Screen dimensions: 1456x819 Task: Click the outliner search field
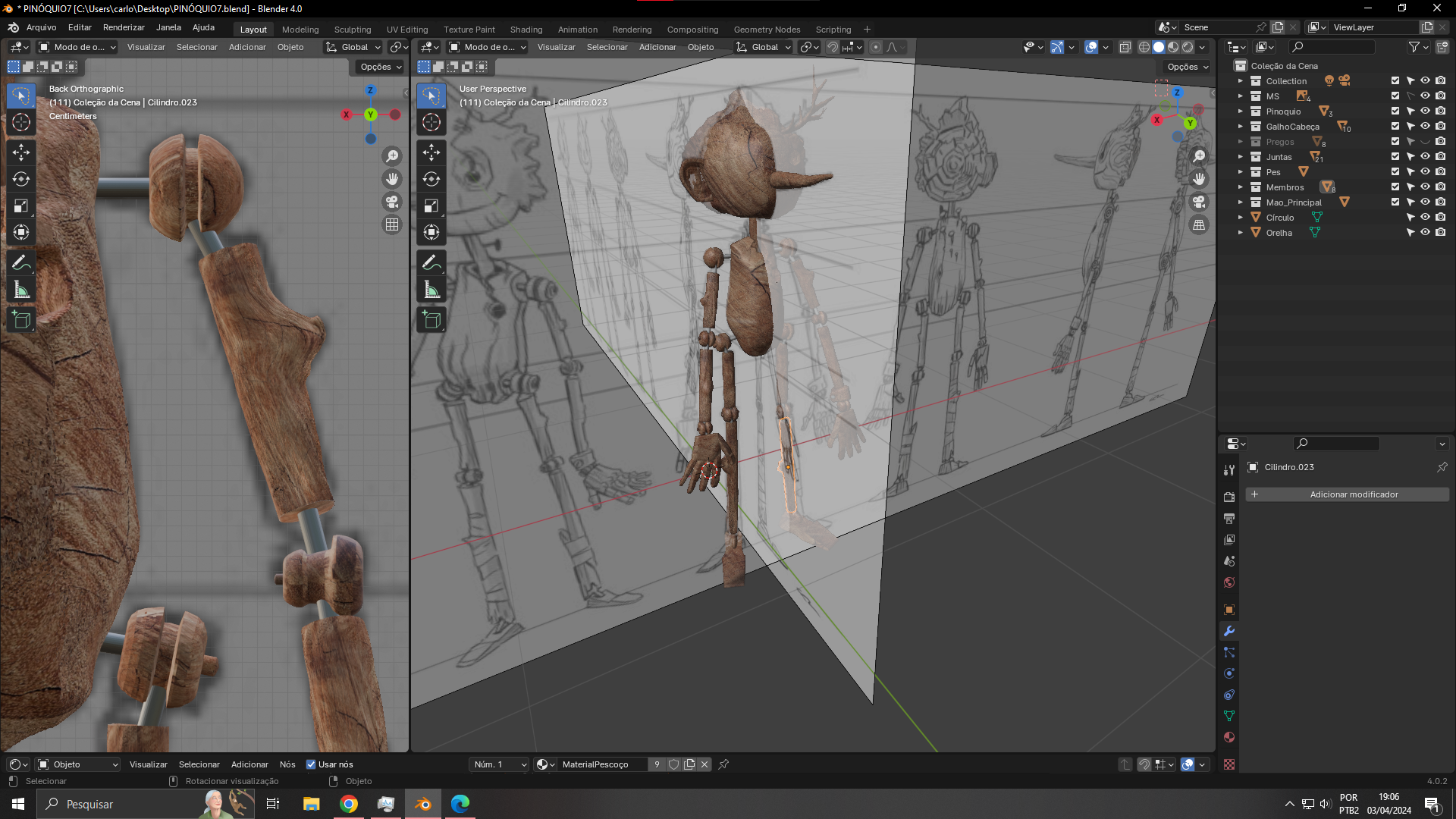pyautogui.click(x=1335, y=47)
